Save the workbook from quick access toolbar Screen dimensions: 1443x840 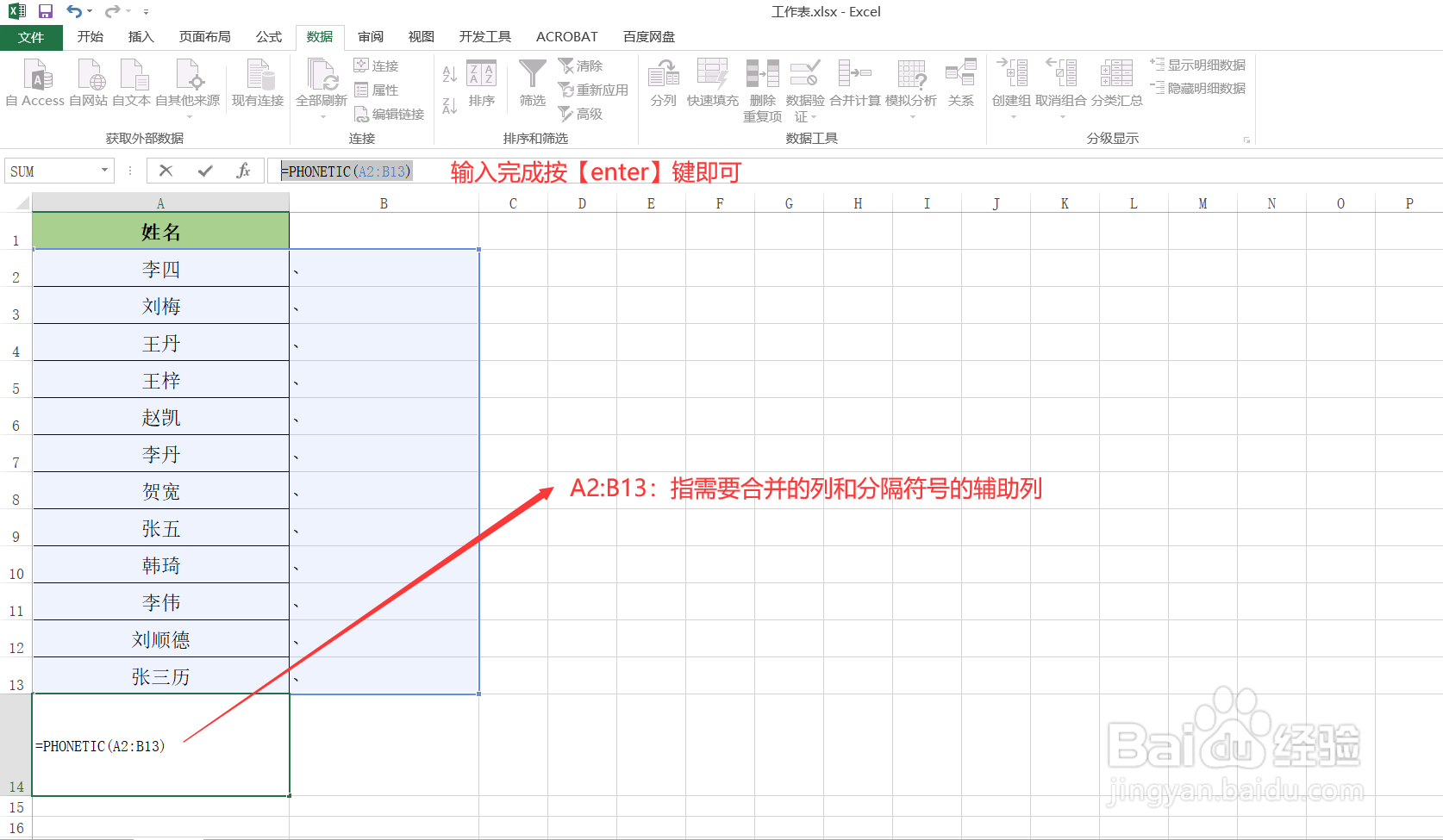click(x=46, y=11)
